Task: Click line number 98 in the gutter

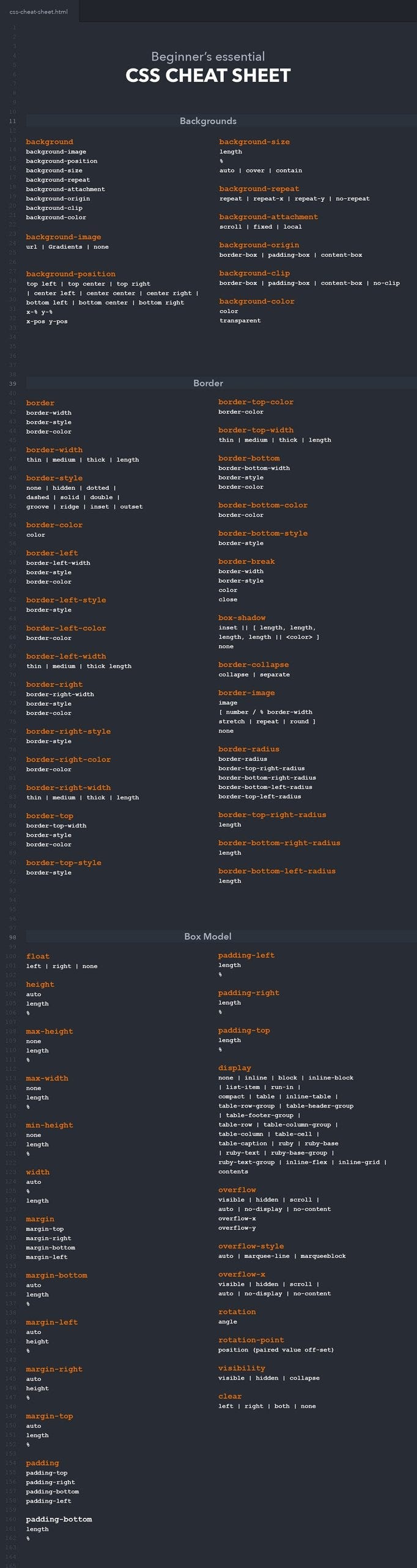Action: tap(13, 937)
